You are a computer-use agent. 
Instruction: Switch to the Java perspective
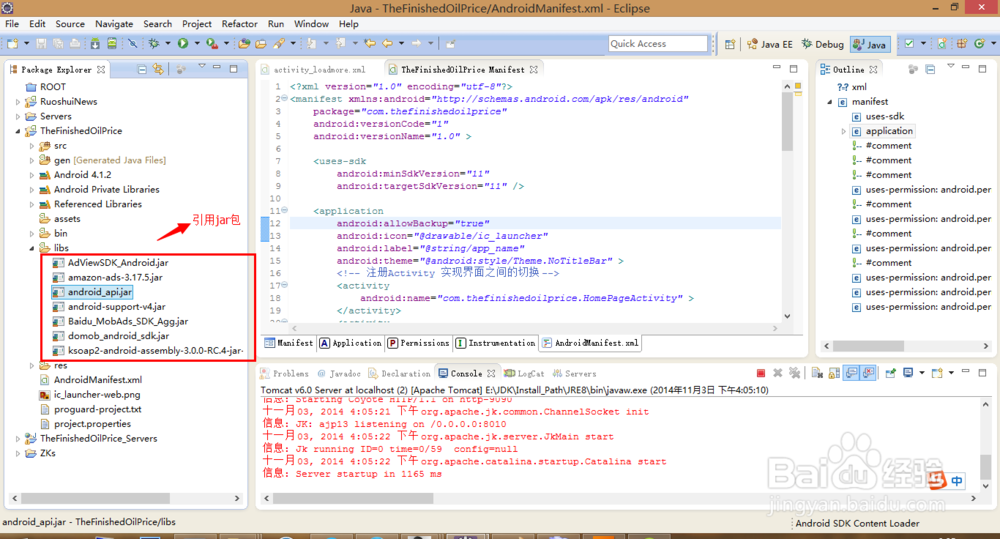pyautogui.click(x=870, y=44)
